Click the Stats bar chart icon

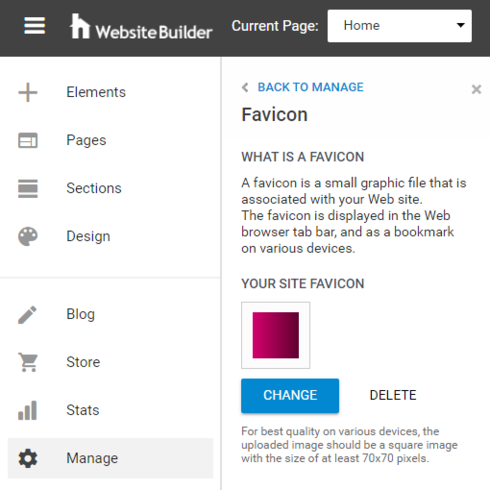(x=27, y=410)
